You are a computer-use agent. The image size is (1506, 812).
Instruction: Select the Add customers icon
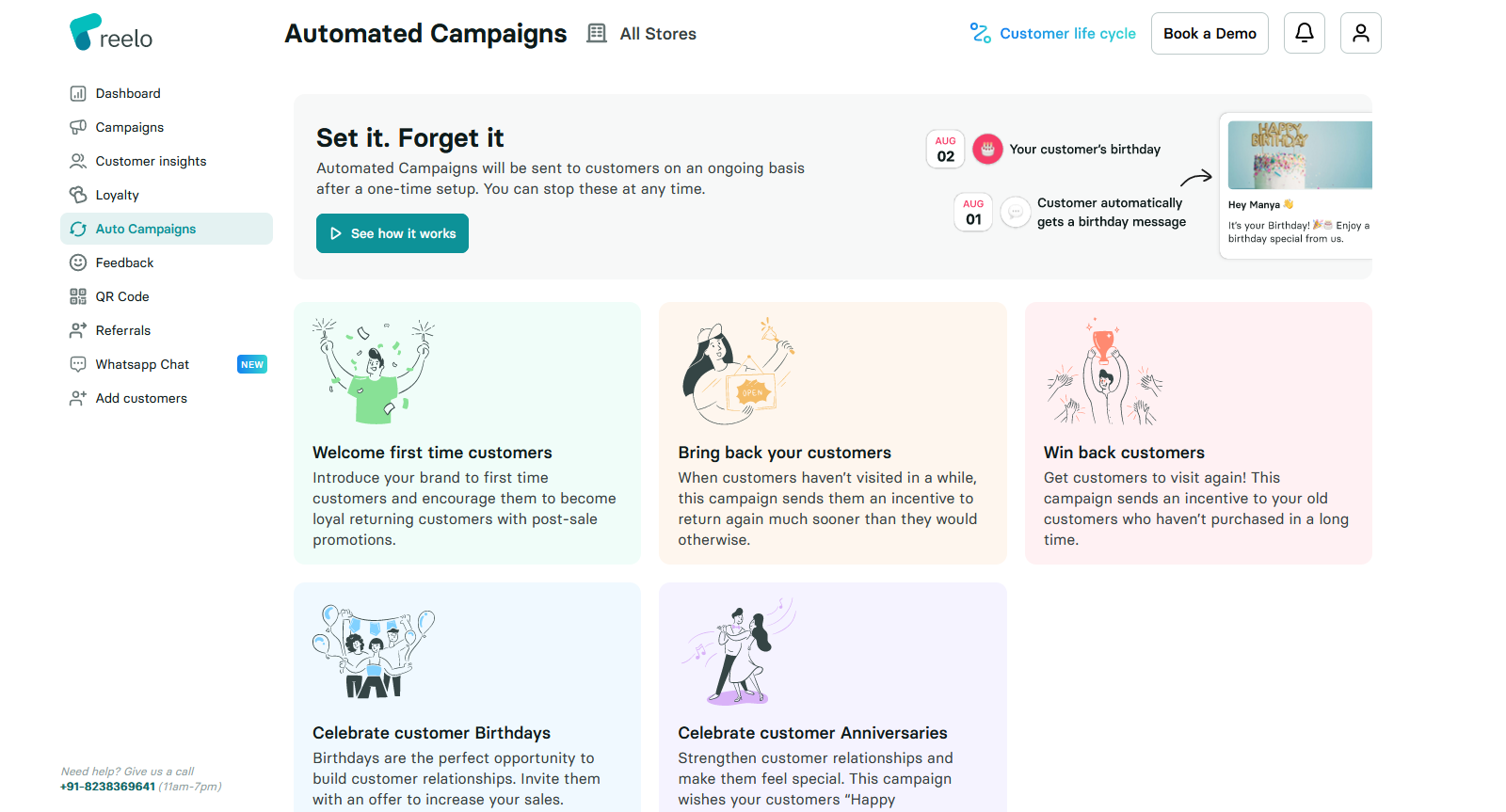click(x=78, y=398)
